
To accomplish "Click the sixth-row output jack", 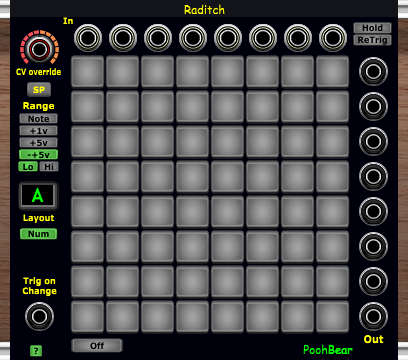I will pyautogui.click(x=373, y=246).
